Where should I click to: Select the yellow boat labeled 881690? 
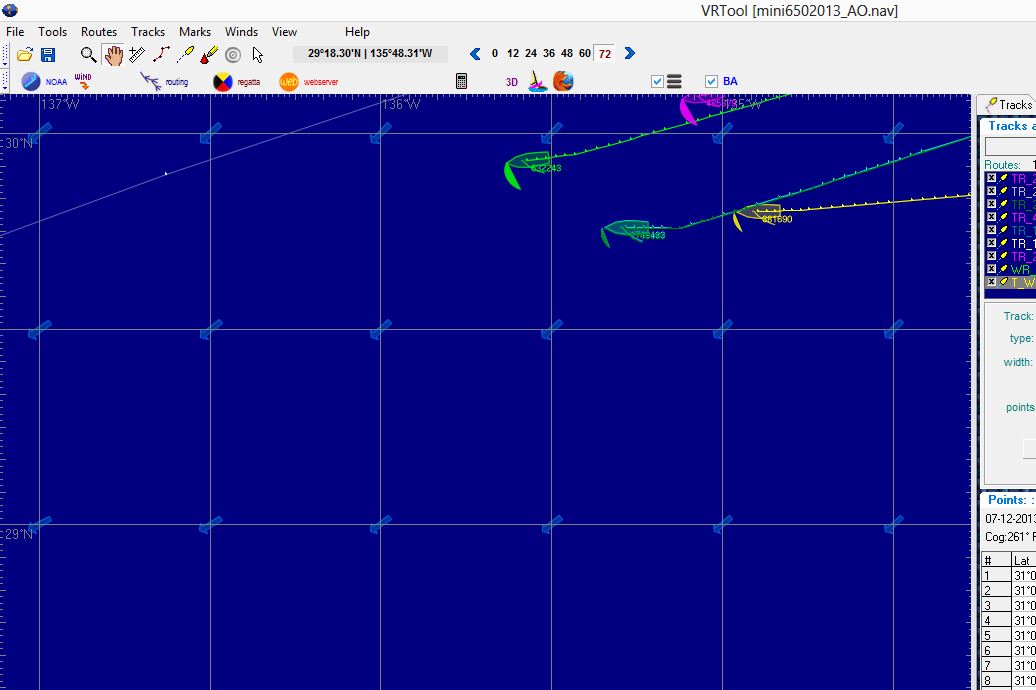762,217
